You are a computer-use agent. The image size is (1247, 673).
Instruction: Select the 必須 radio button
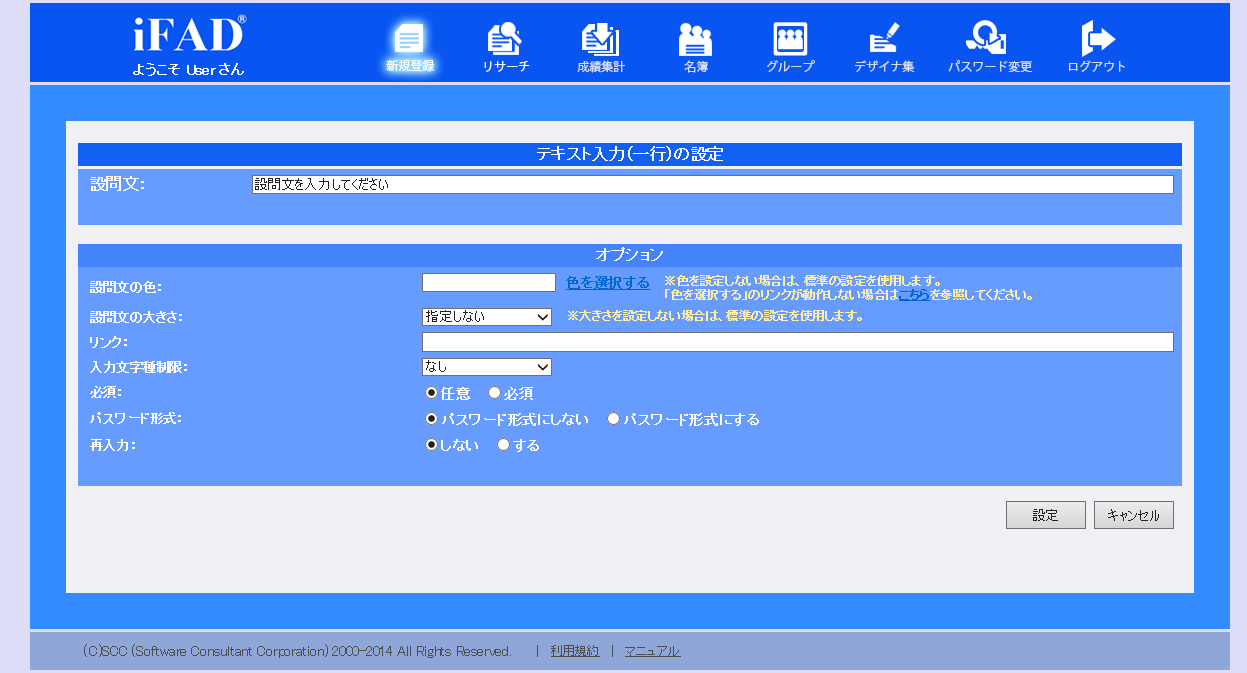[494, 393]
